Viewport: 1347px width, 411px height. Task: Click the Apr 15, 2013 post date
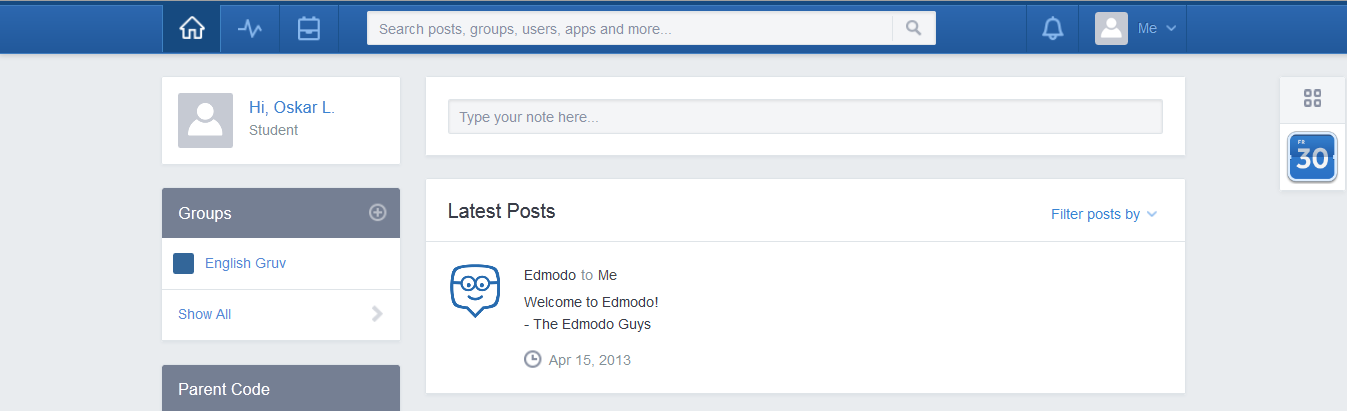pyautogui.click(x=590, y=360)
